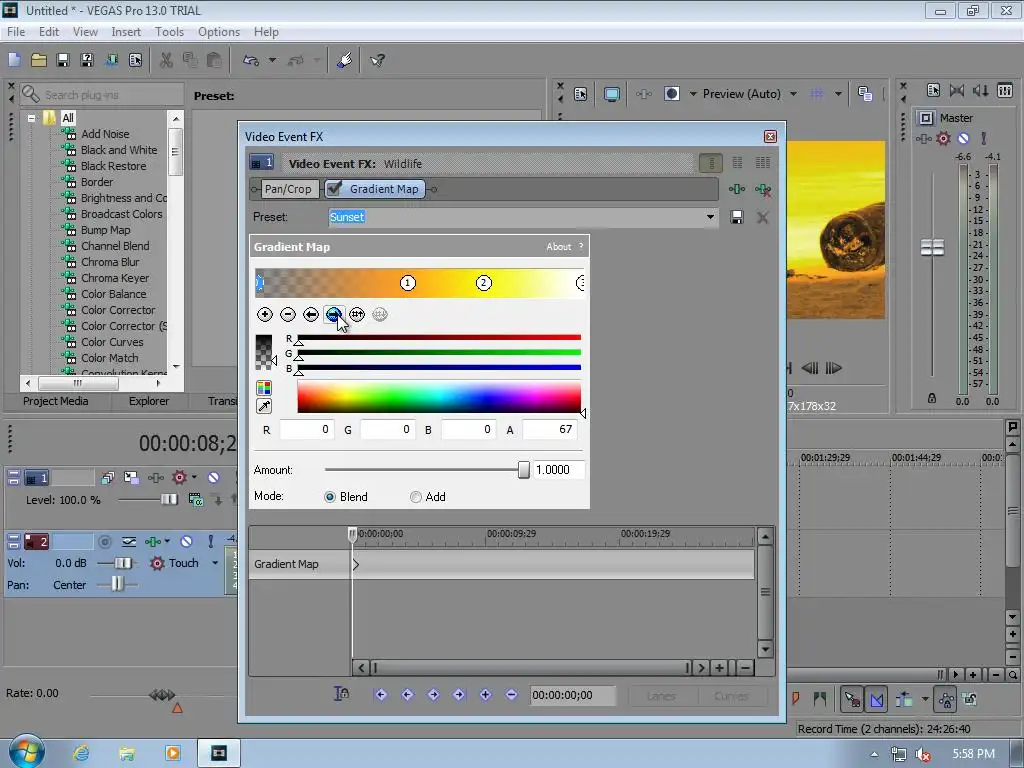The image size is (1024, 768).
Task: Select gradient control point 1
Action: coord(408,283)
